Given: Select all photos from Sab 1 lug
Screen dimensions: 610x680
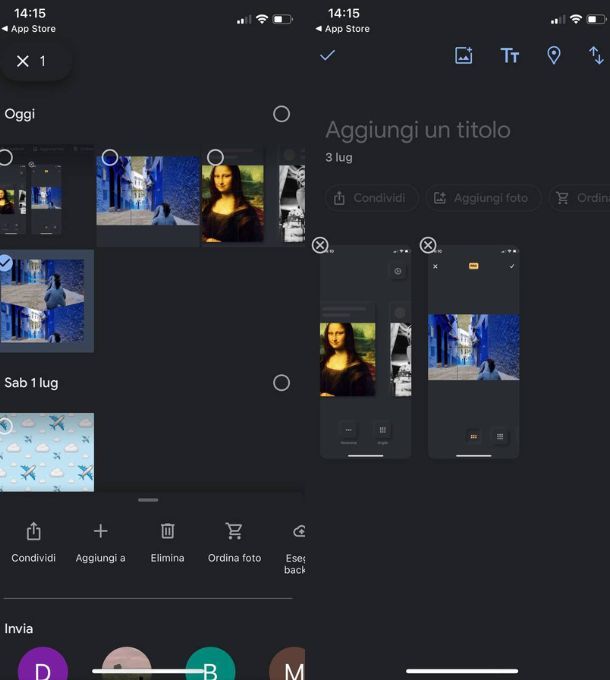Looking at the screenshot, I should [281, 383].
